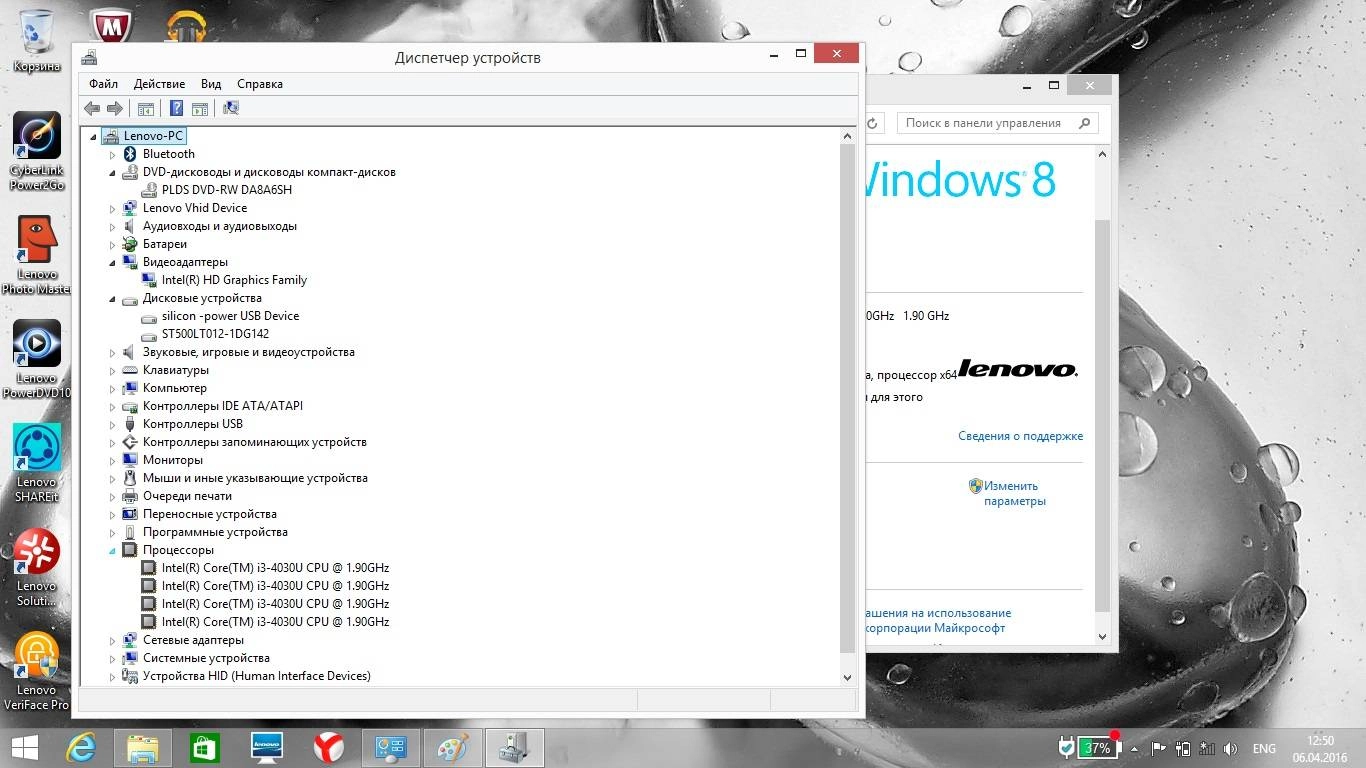Click the scroll down arrow in Device Manager
Viewport: 1366px width, 768px height.
(x=848, y=677)
